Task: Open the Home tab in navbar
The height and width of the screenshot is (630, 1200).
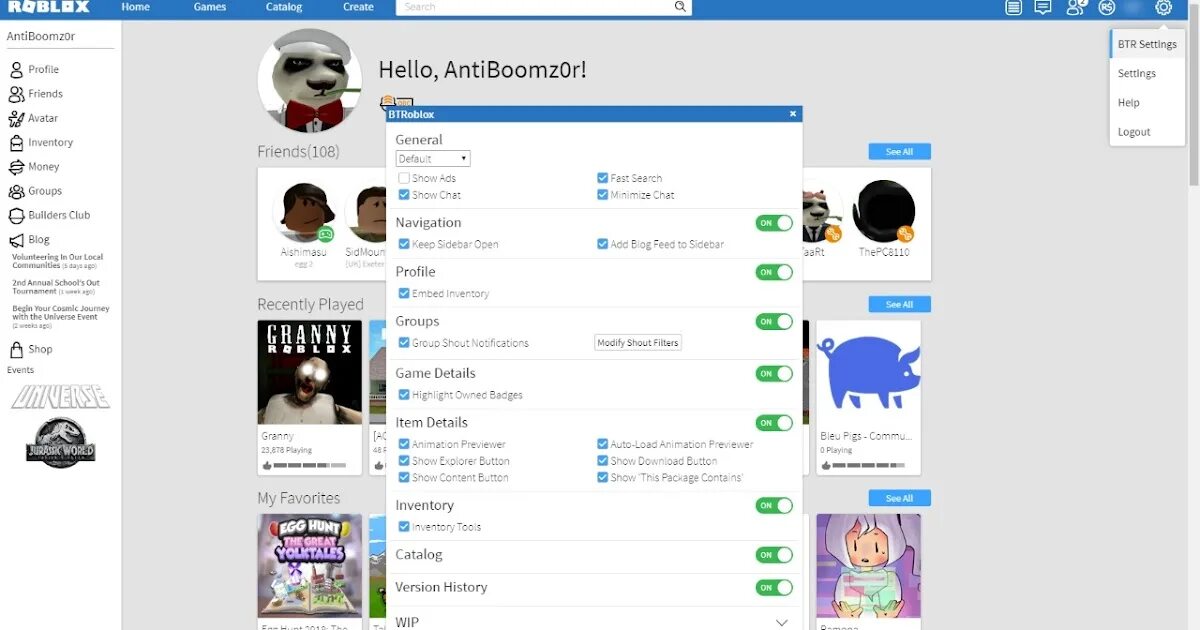Action: (x=135, y=7)
